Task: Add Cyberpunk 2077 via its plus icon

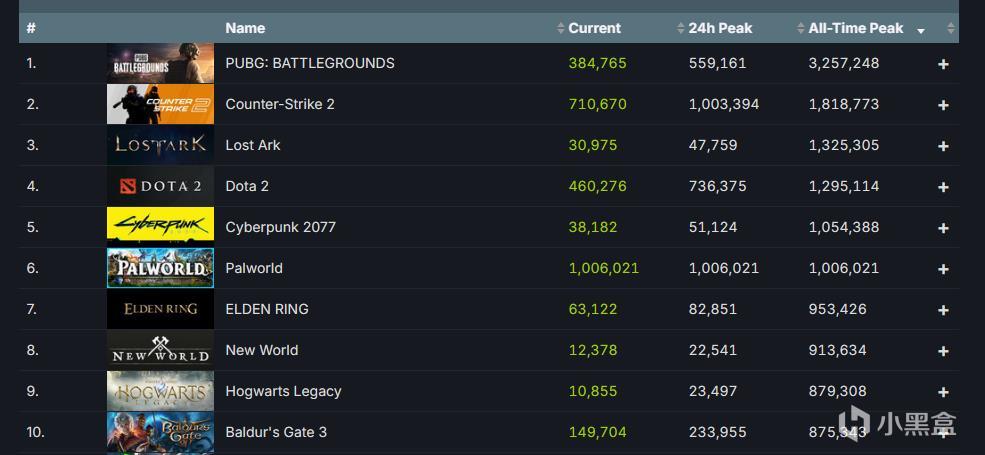Action: tap(943, 228)
